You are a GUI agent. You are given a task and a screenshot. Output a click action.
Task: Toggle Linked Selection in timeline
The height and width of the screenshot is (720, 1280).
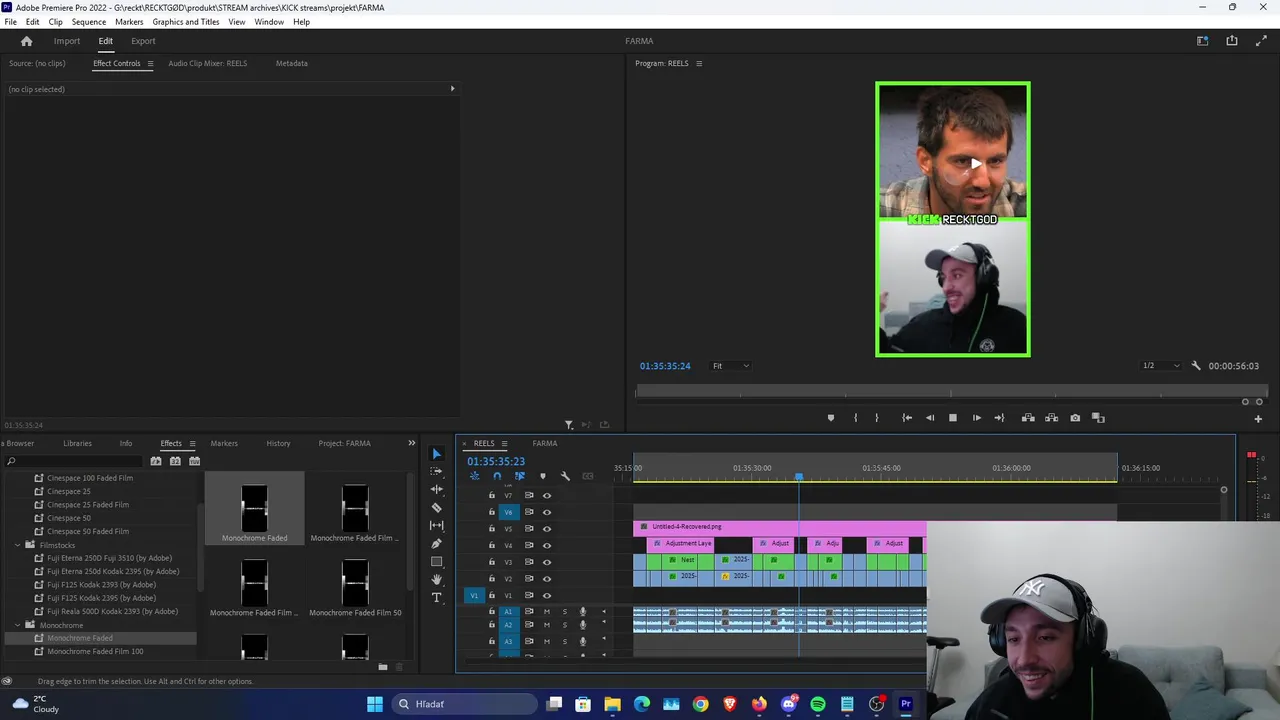point(519,476)
